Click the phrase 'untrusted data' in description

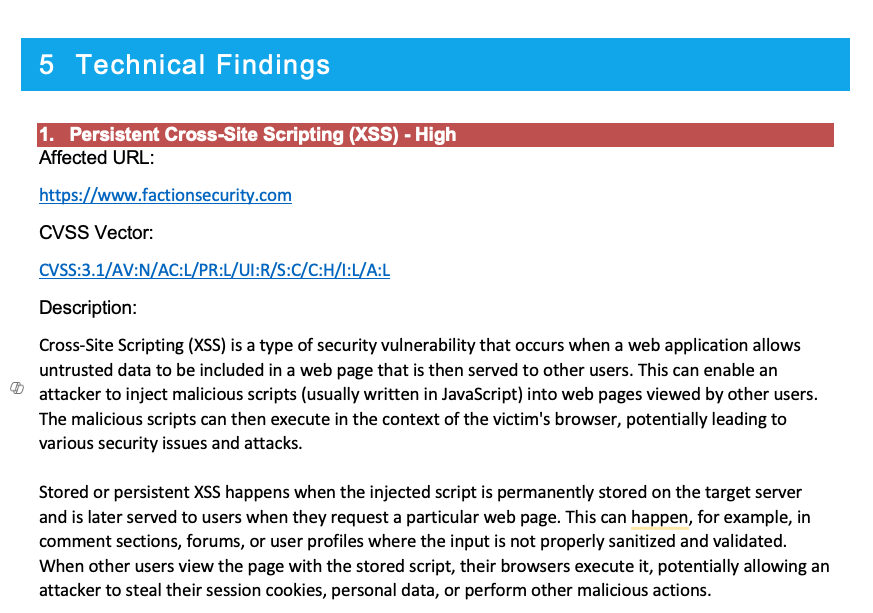click(x=88, y=370)
